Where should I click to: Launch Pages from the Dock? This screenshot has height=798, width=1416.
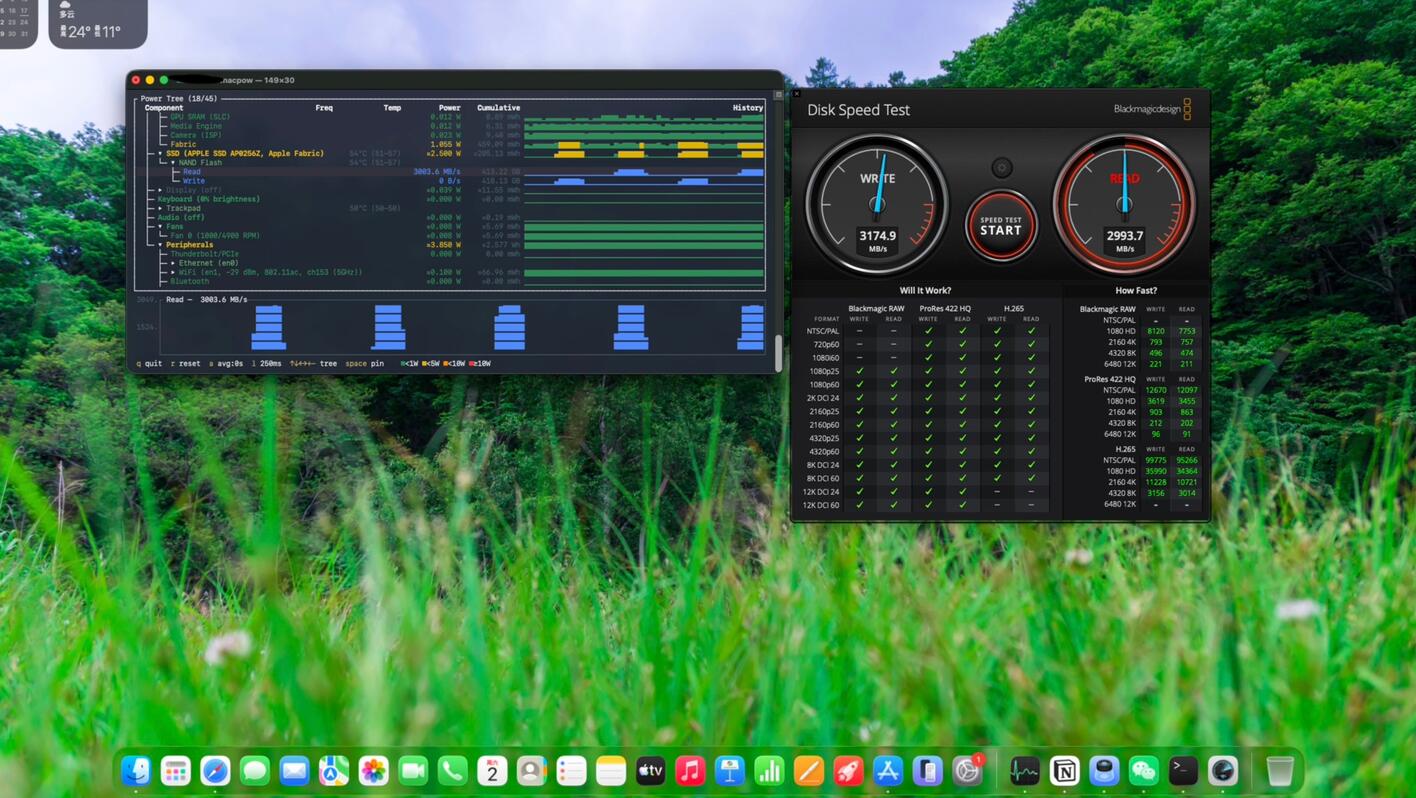coord(808,771)
